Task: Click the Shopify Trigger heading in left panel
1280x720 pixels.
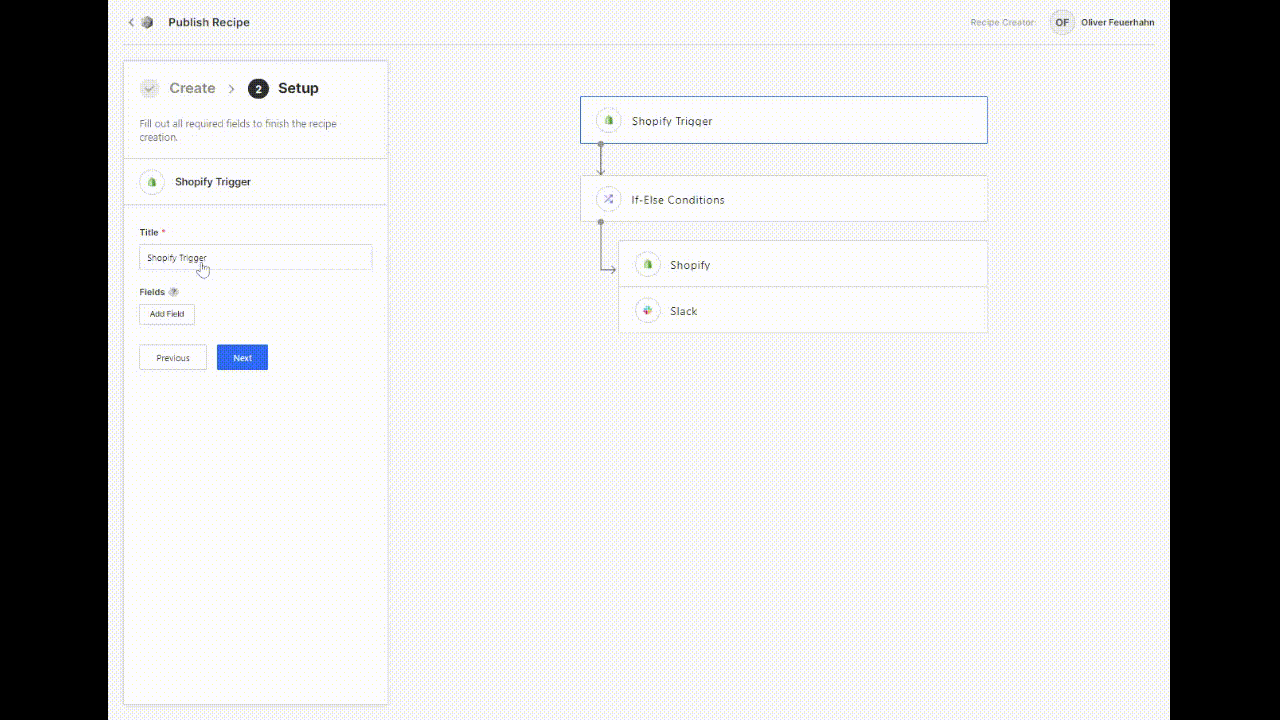Action: click(213, 182)
